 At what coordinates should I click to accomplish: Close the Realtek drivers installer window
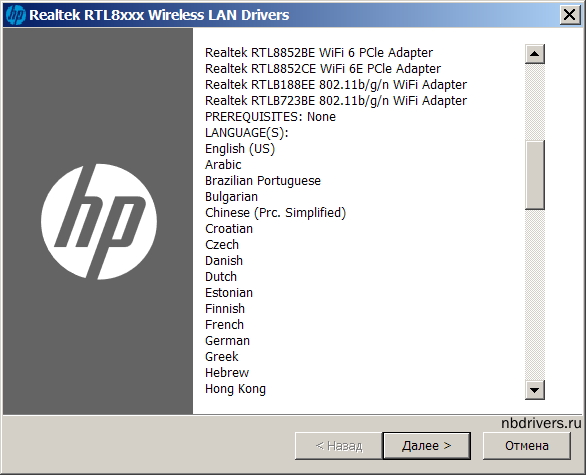(x=570, y=15)
